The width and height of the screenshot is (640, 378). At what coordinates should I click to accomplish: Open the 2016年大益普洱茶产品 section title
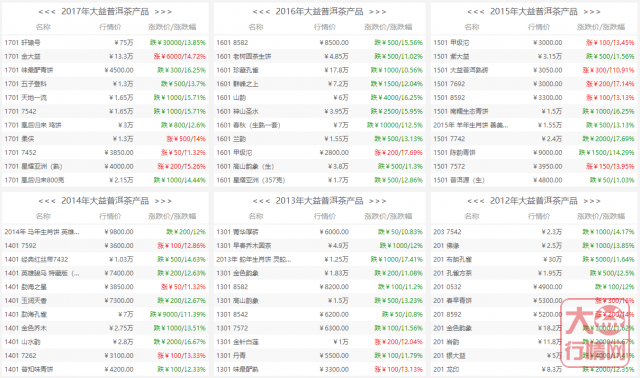[x=319, y=11]
